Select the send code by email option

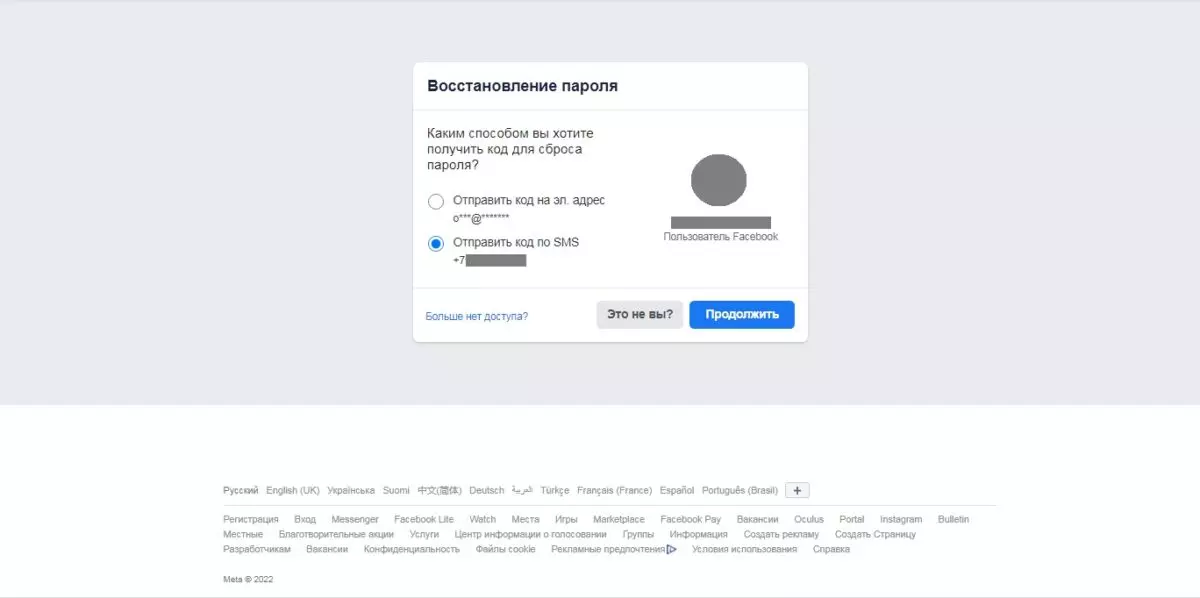point(436,201)
